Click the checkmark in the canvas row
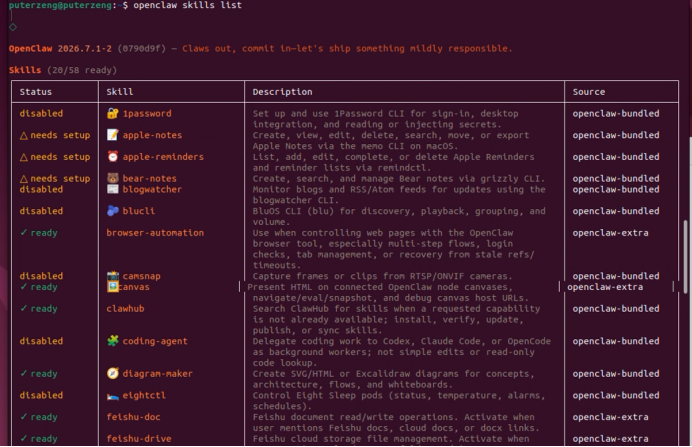The image size is (692, 447). pyautogui.click(x=23, y=287)
